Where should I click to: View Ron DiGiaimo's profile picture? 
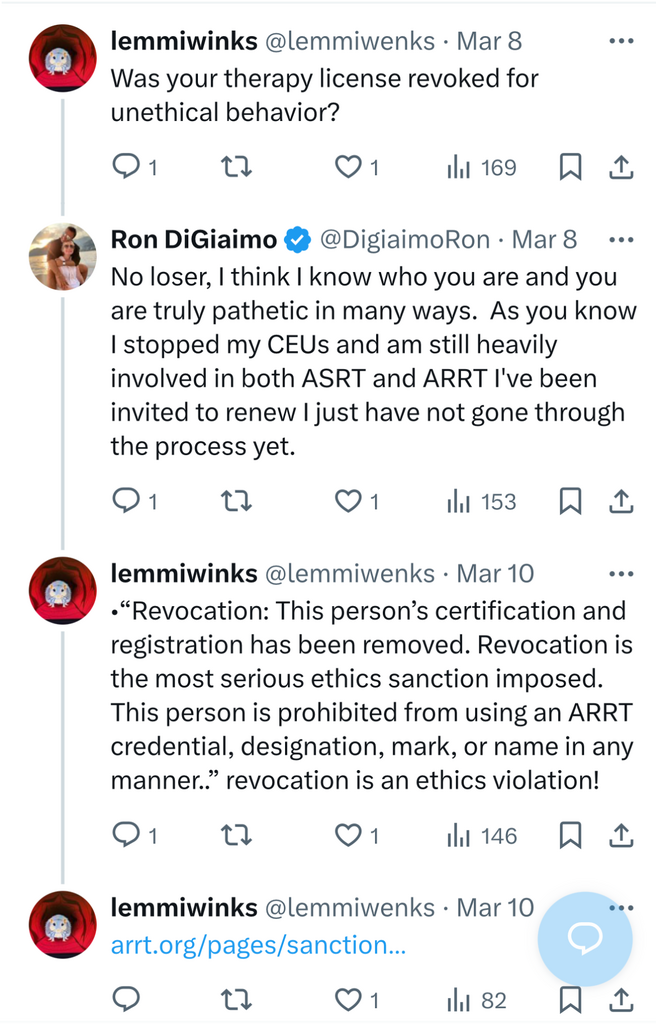(62, 256)
